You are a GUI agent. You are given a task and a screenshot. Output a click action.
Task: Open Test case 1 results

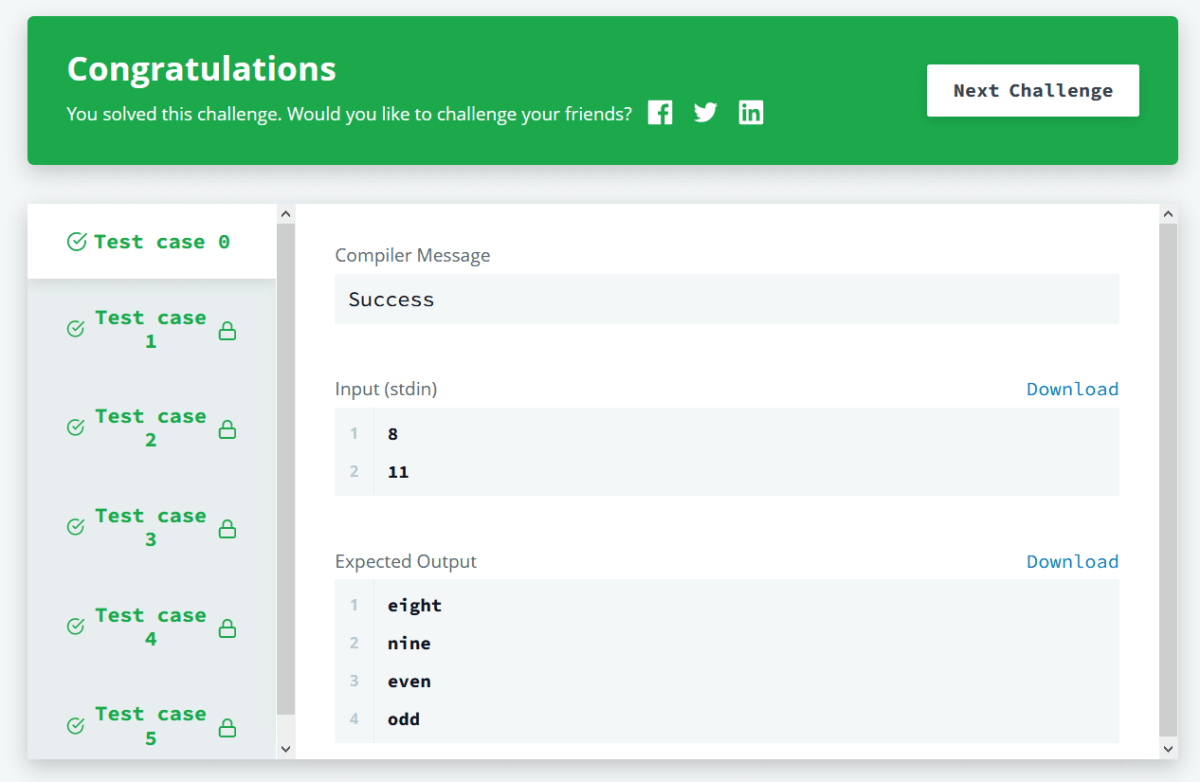[150, 330]
